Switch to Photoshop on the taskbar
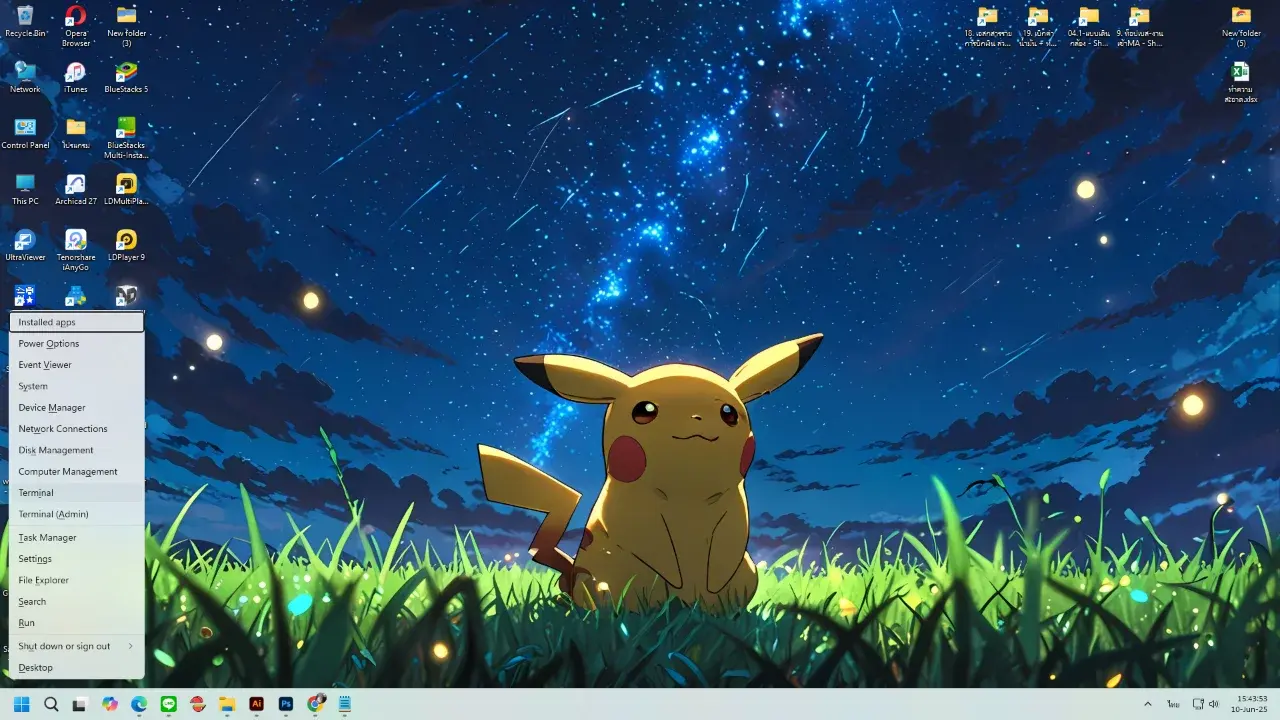The width and height of the screenshot is (1280, 720). coord(286,704)
